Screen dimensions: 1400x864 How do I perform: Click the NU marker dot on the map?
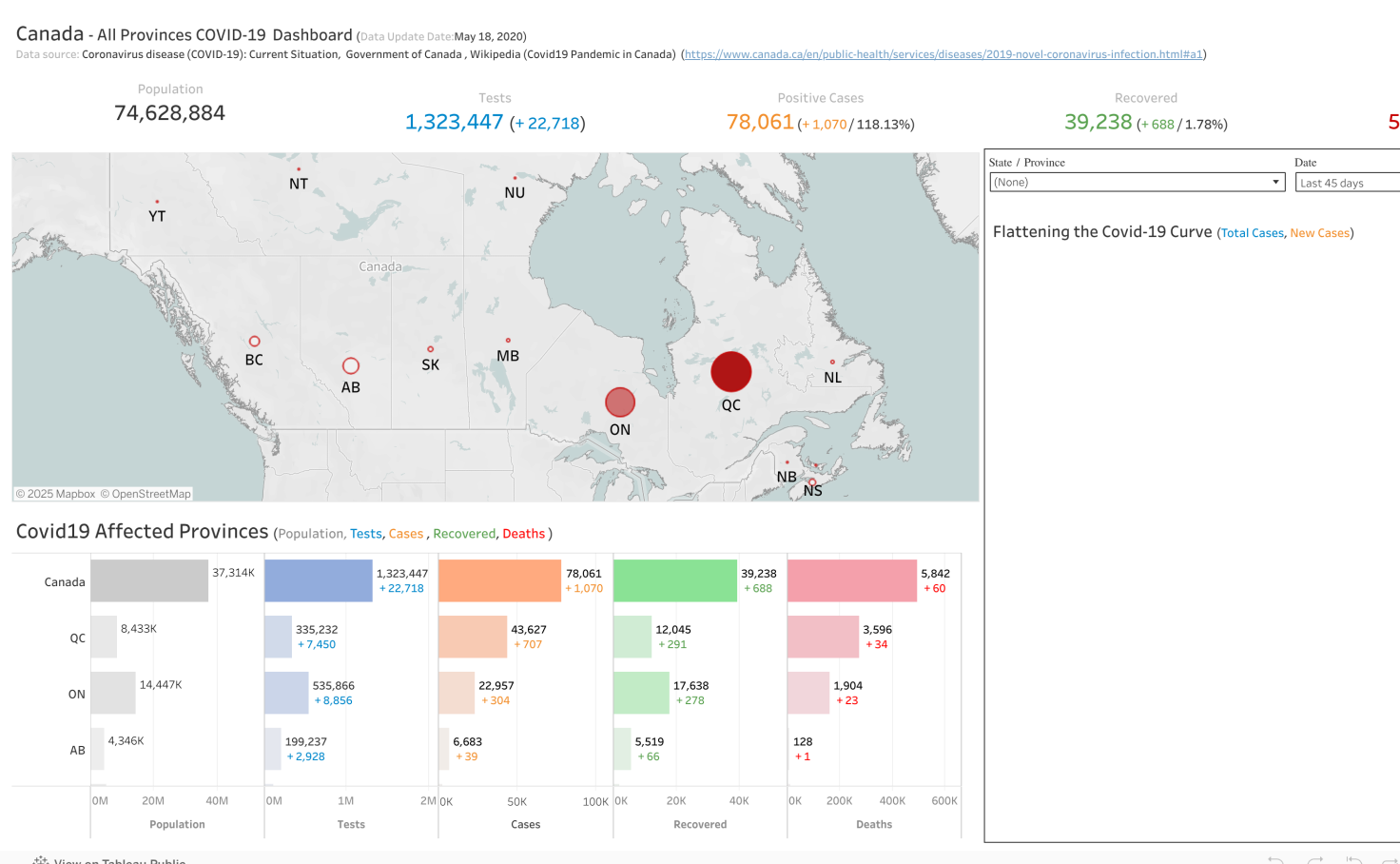coord(515,178)
